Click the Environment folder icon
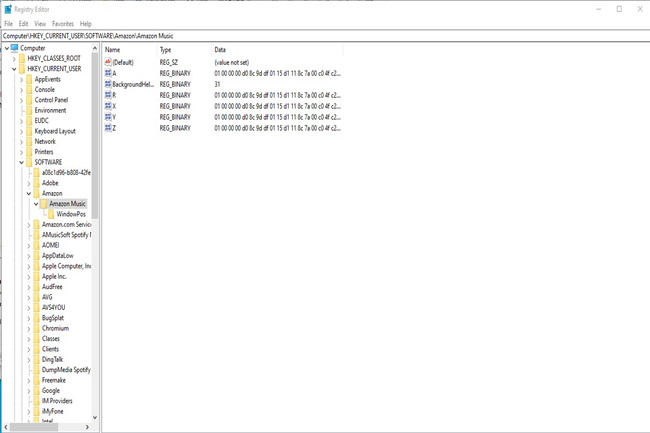This screenshot has width=650, height=433. (x=29, y=110)
